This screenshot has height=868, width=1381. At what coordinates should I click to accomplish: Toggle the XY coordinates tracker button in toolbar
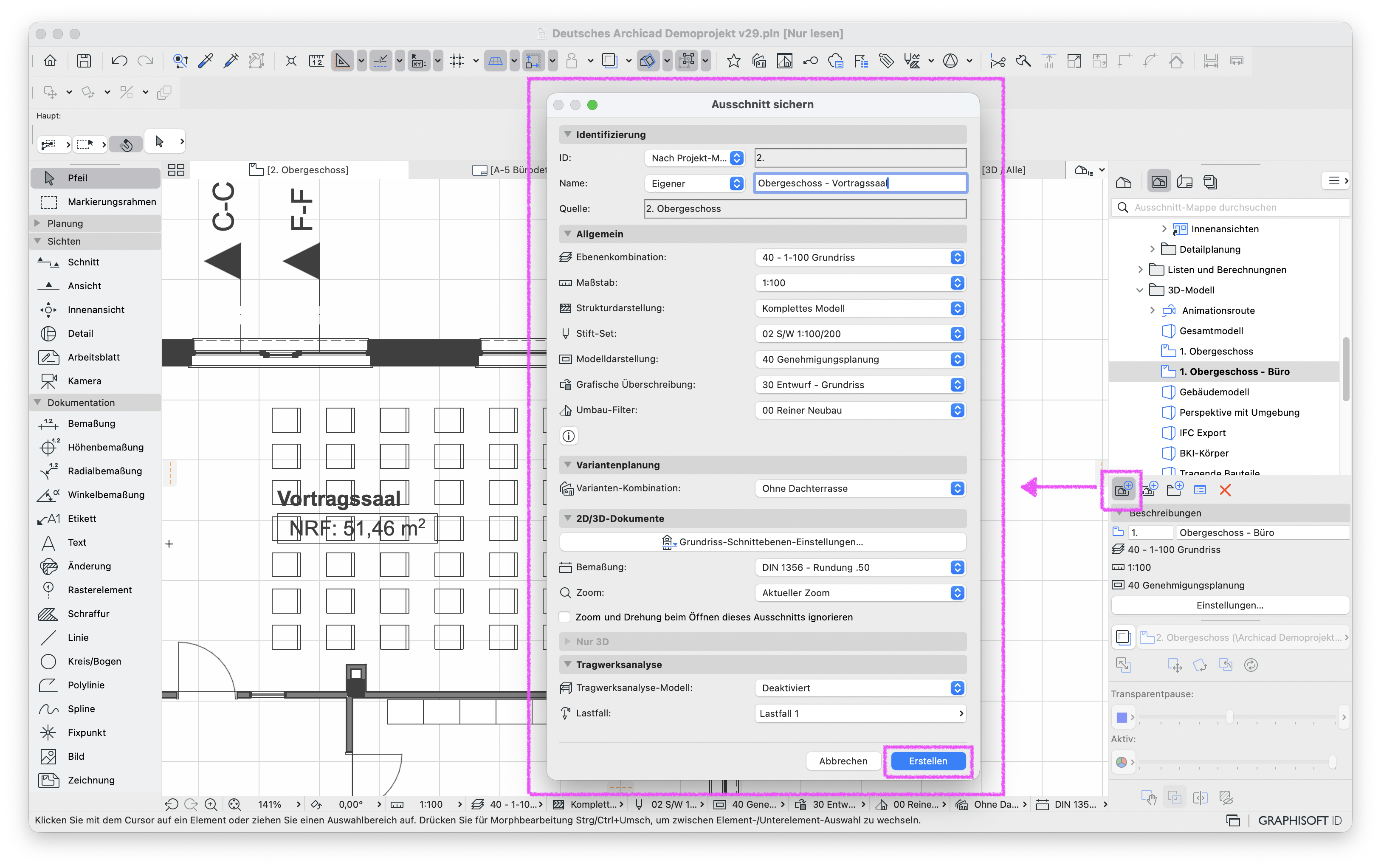tap(419, 60)
